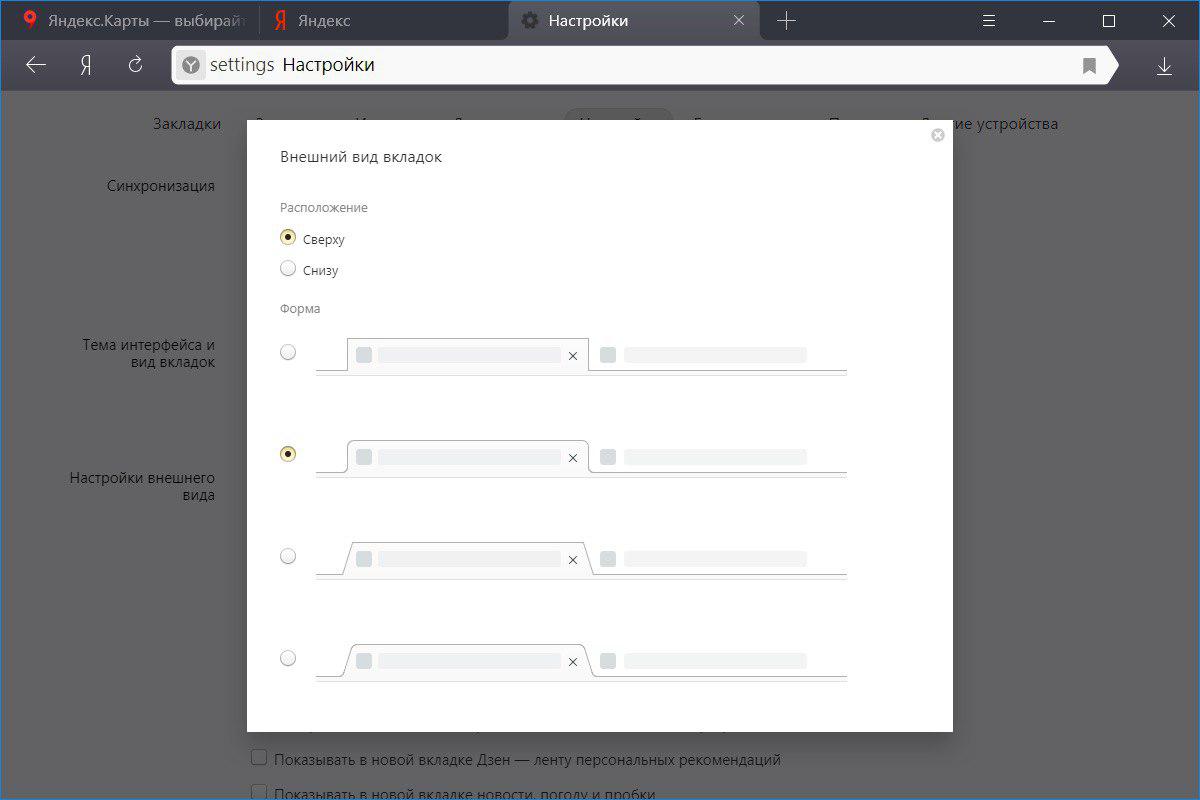Toggle Дзен feed in new tab checkbox
This screenshot has width=1200, height=800.
click(259, 759)
